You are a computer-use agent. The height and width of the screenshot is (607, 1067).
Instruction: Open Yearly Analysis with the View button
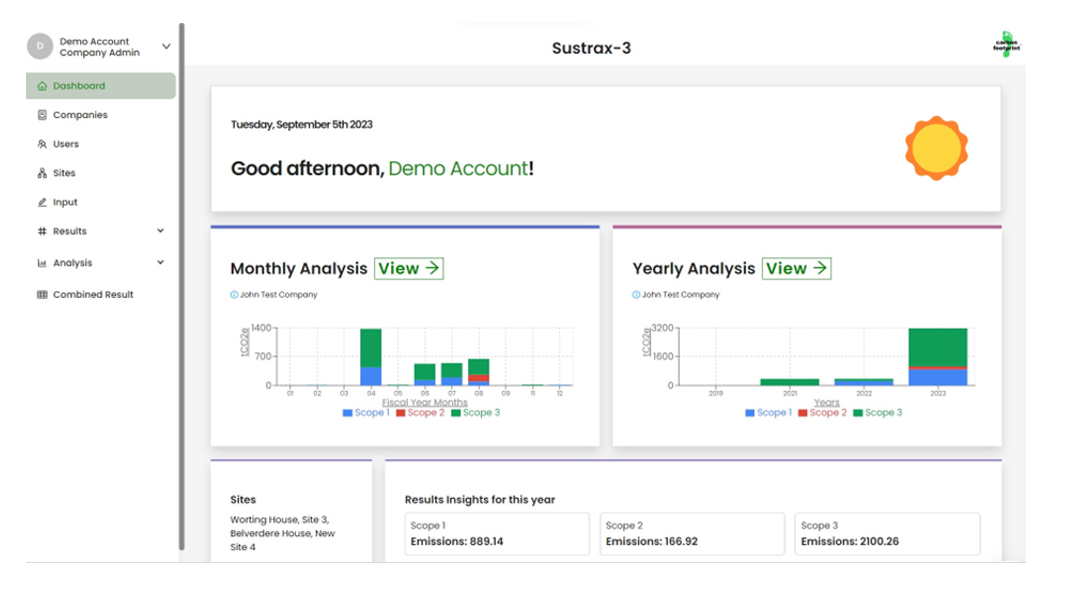coord(797,268)
